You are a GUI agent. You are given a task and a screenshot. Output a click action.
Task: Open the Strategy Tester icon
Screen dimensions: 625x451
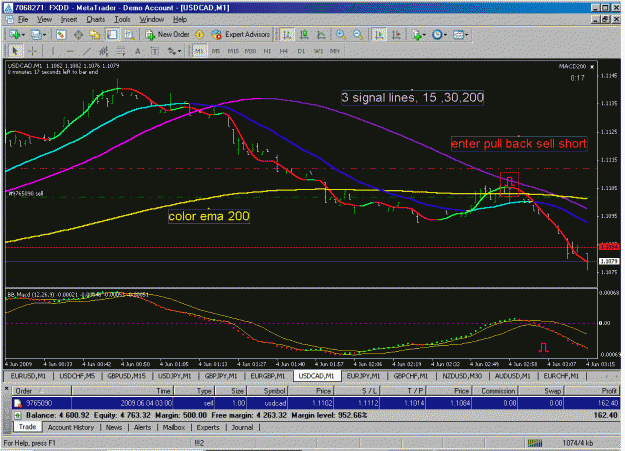(129, 35)
